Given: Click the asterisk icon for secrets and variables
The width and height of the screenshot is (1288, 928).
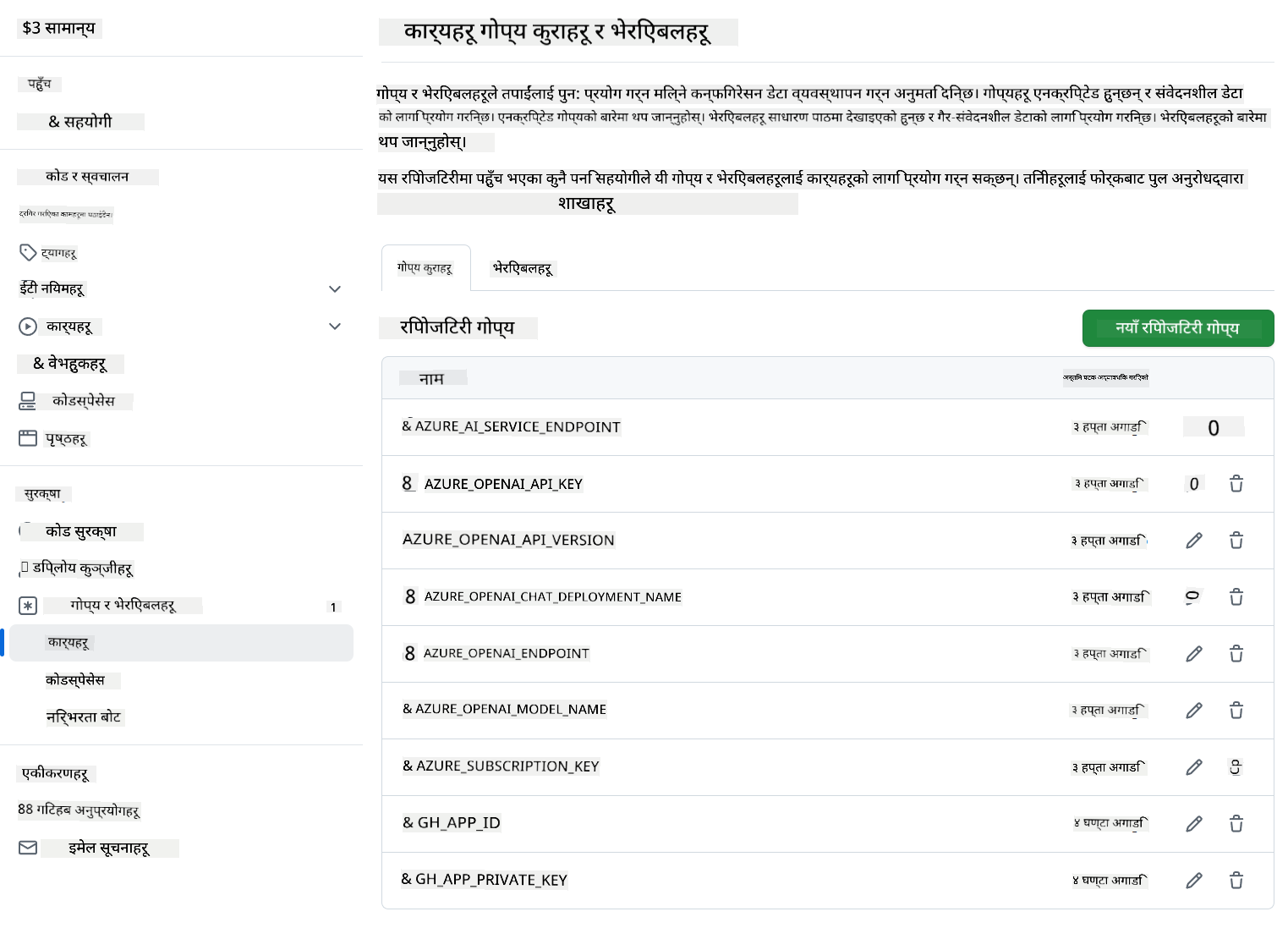Looking at the screenshot, I should (x=28, y=606).
